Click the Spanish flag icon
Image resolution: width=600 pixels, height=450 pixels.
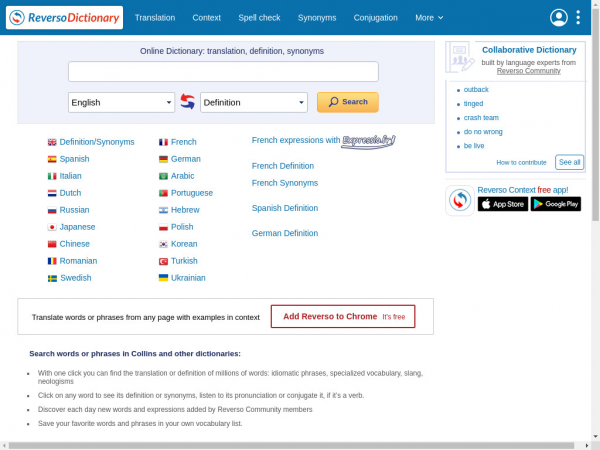(x=52, y=159)
